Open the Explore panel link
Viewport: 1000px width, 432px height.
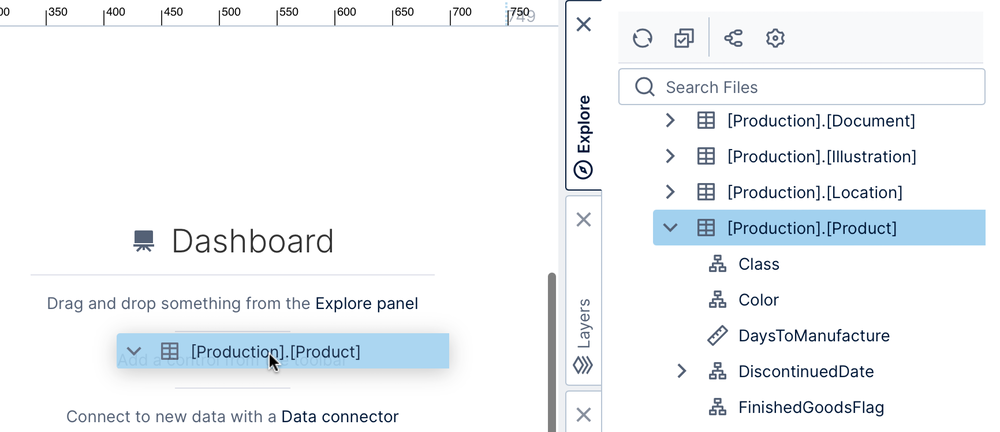click(x=367, y=304)
